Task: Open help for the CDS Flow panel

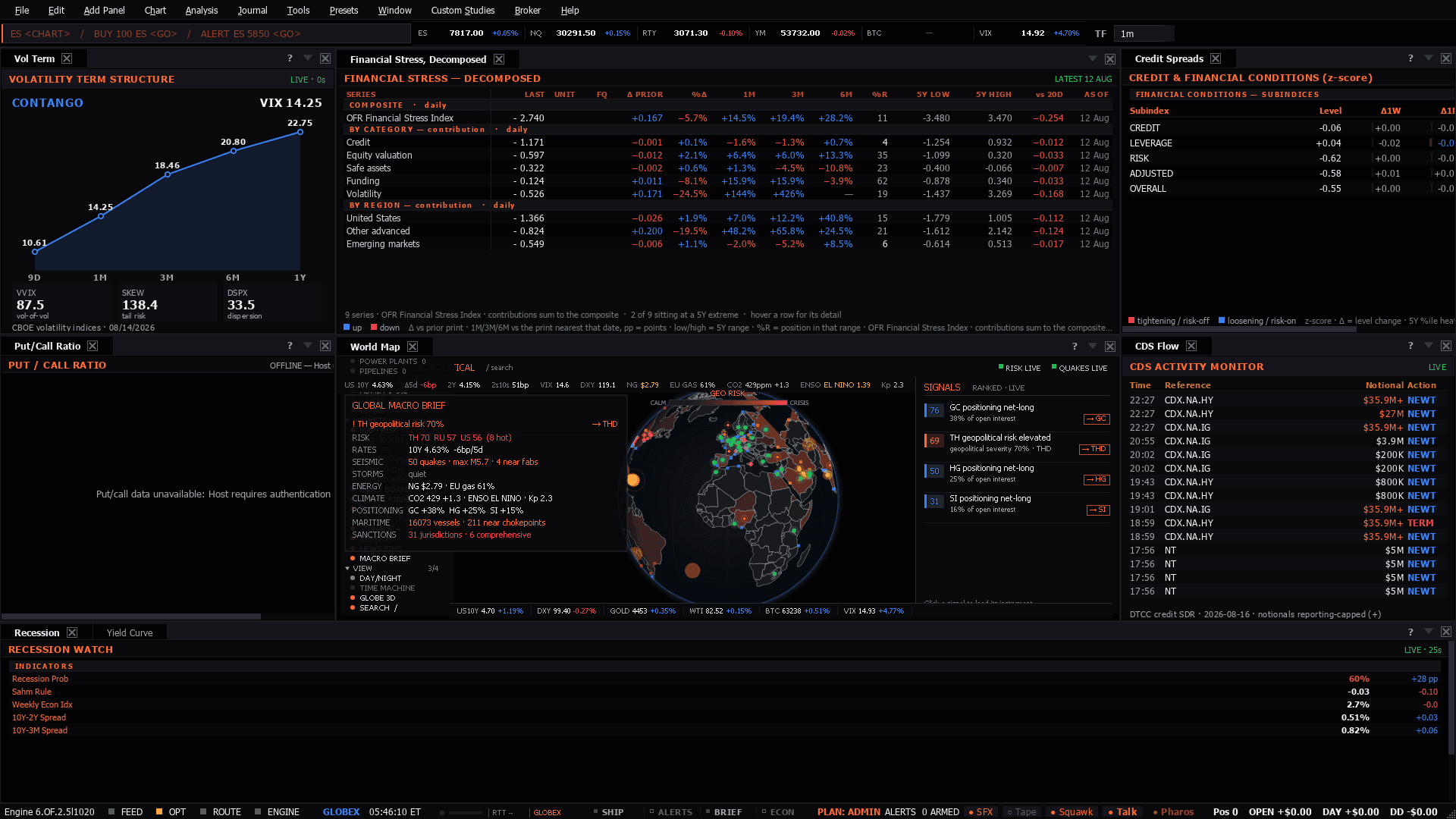Action: (1410, 346)
